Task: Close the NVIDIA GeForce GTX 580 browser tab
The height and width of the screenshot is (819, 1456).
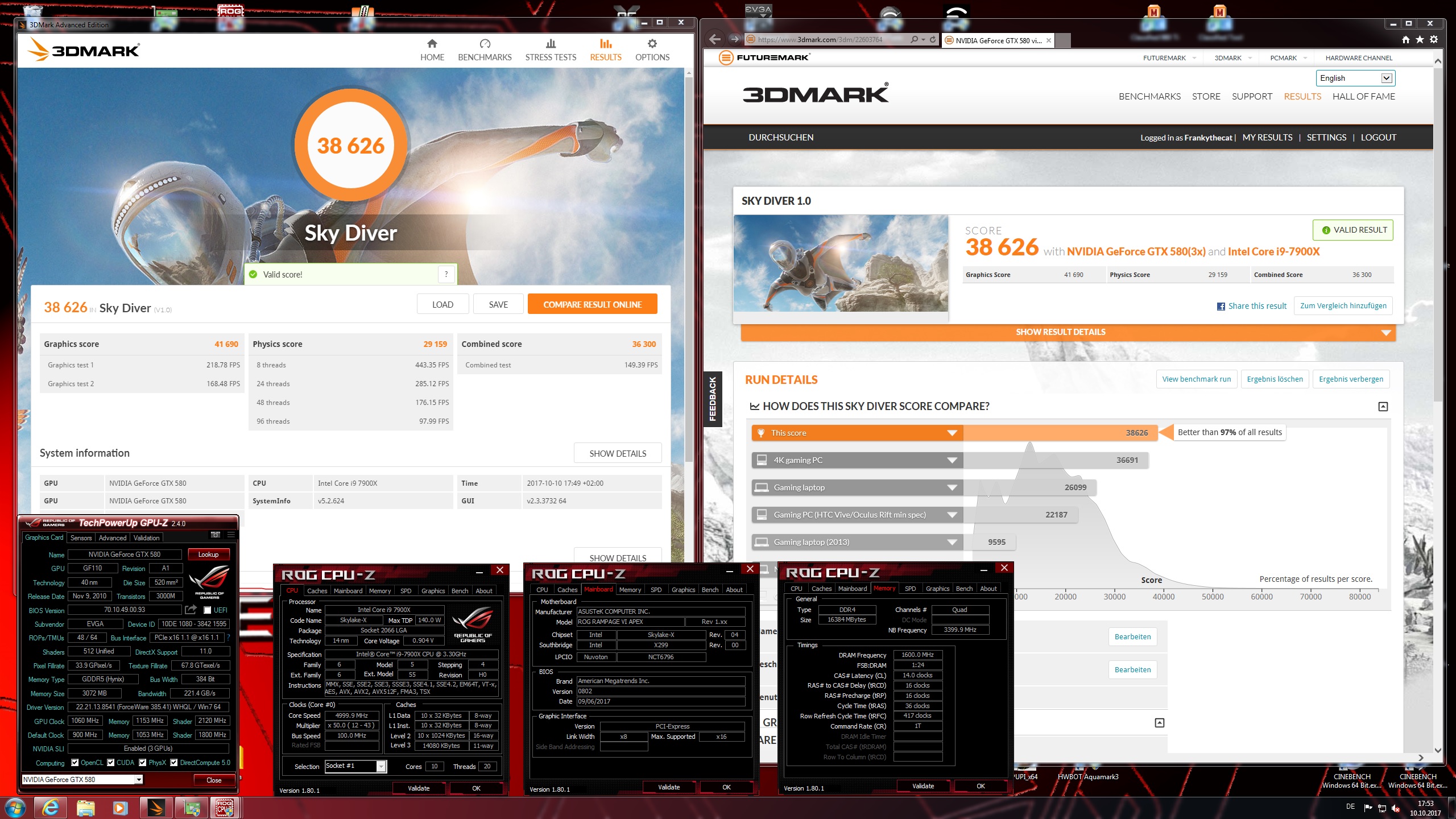Action: pos(1049,40)
